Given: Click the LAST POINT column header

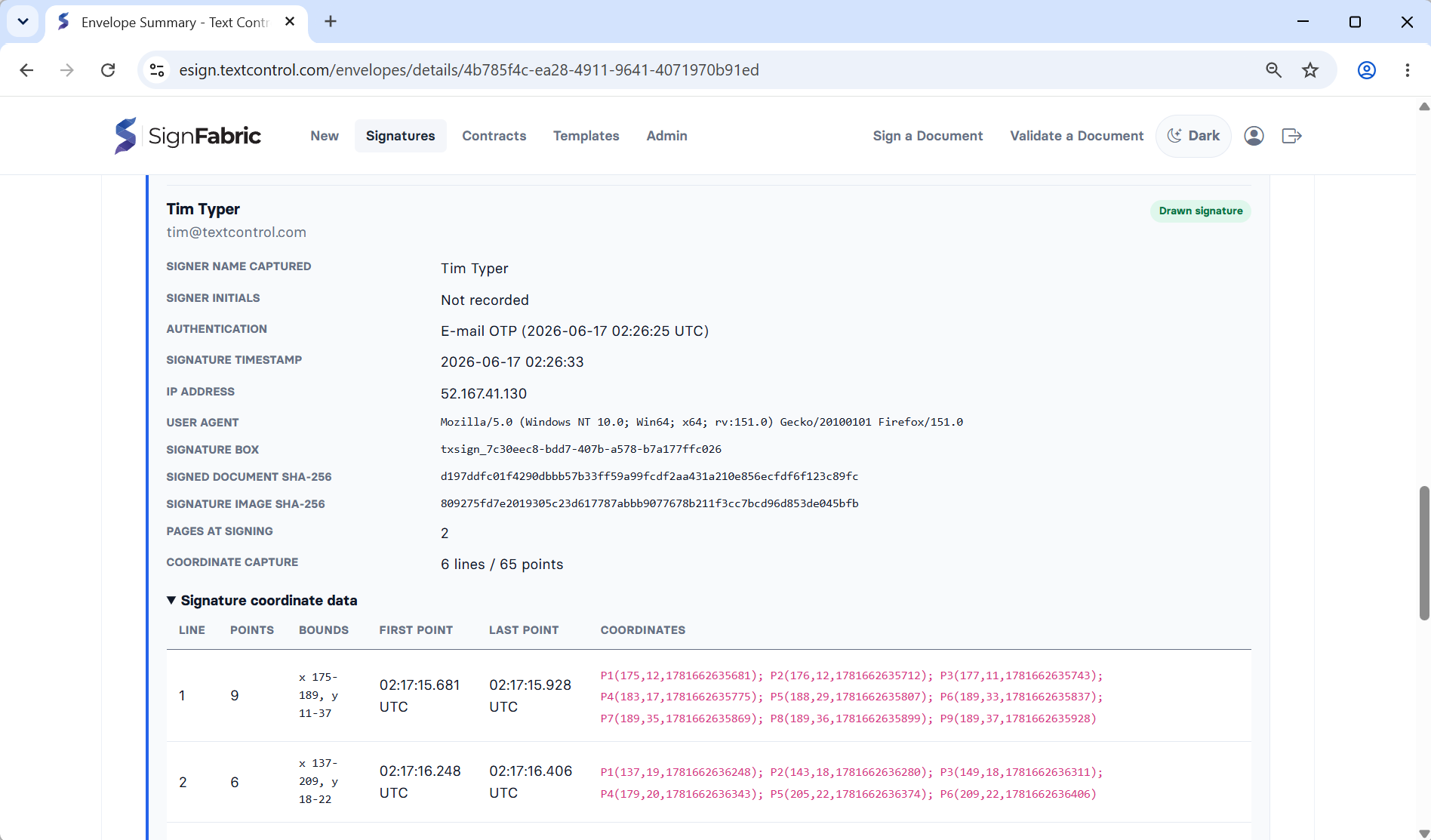Looking at the screenshot, I should (524, 630).
